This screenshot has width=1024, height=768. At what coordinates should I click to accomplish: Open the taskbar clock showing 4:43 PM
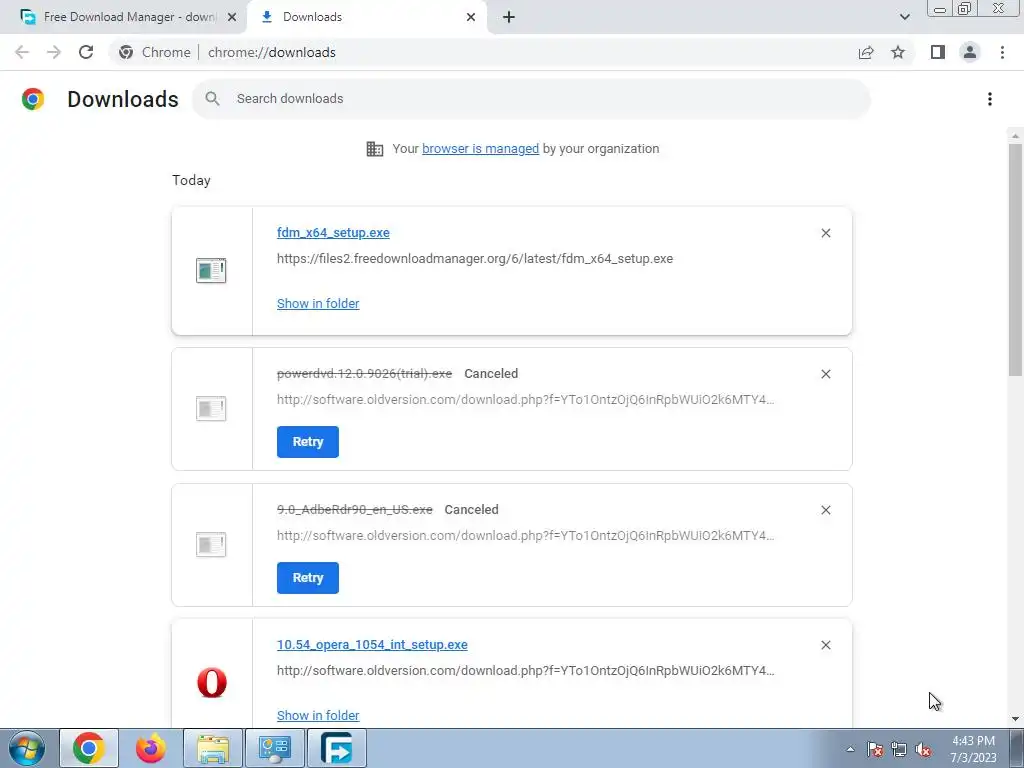973,749
